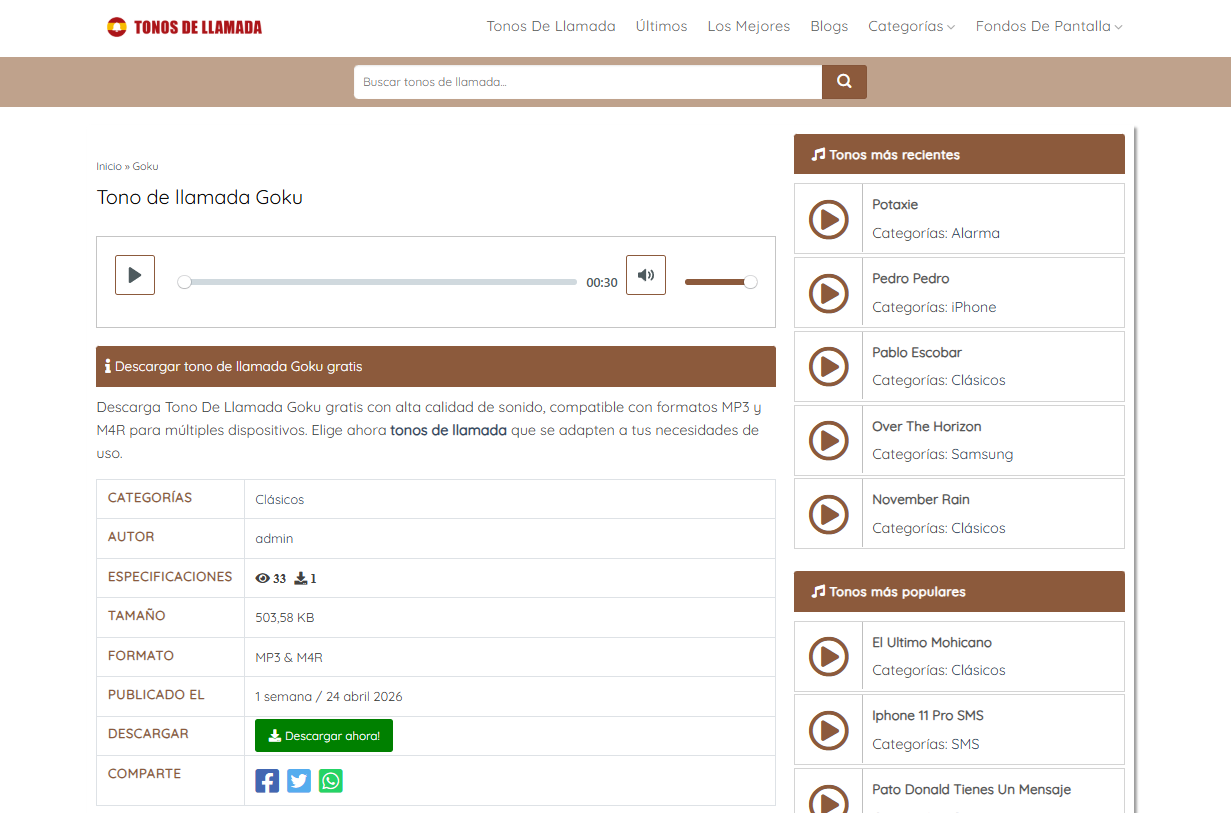Click the Goku breadcrumb link
This screenshot has height=813, width=1231.
point(146,167)
